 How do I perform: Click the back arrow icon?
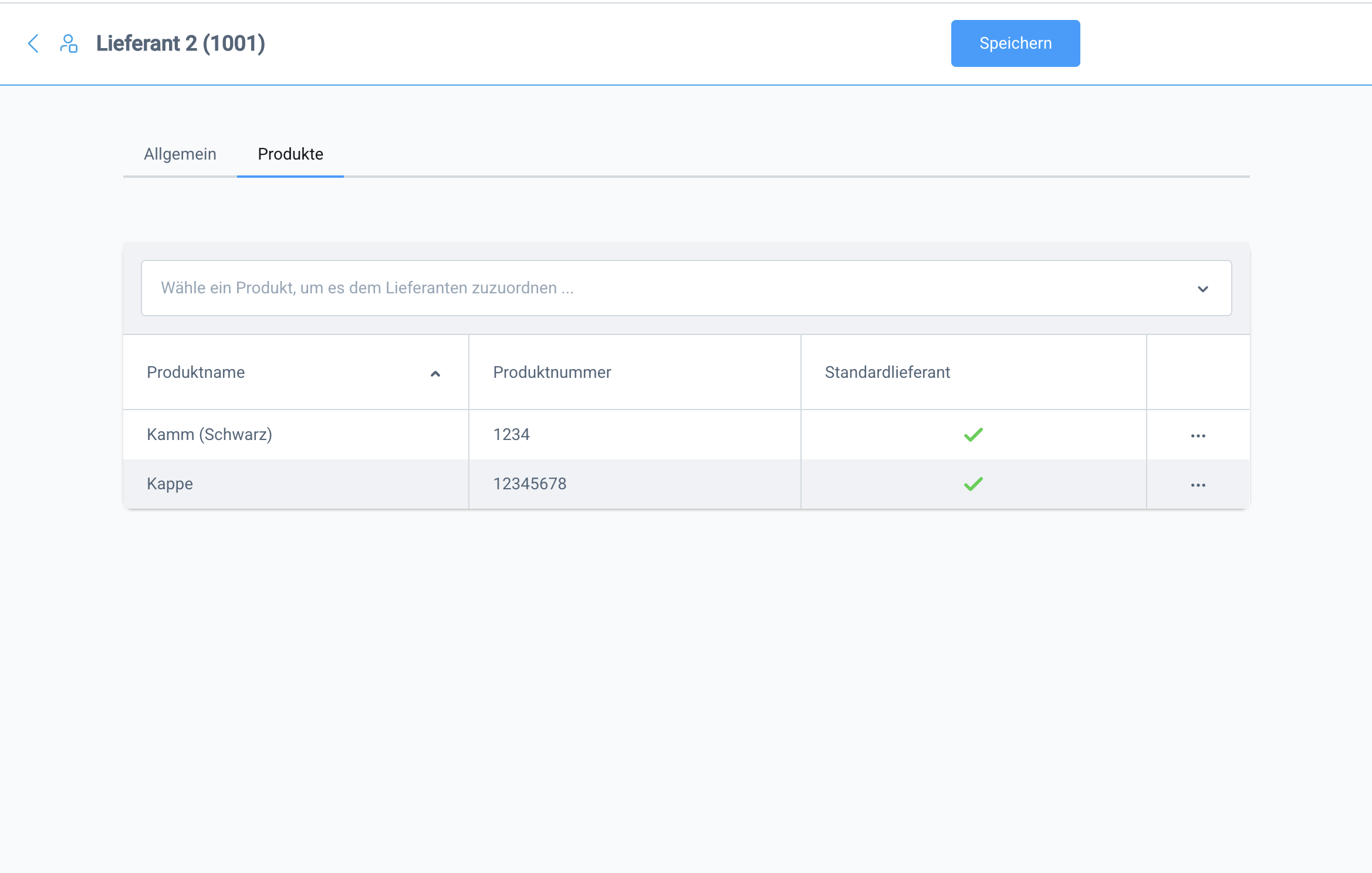pos(33,43)
